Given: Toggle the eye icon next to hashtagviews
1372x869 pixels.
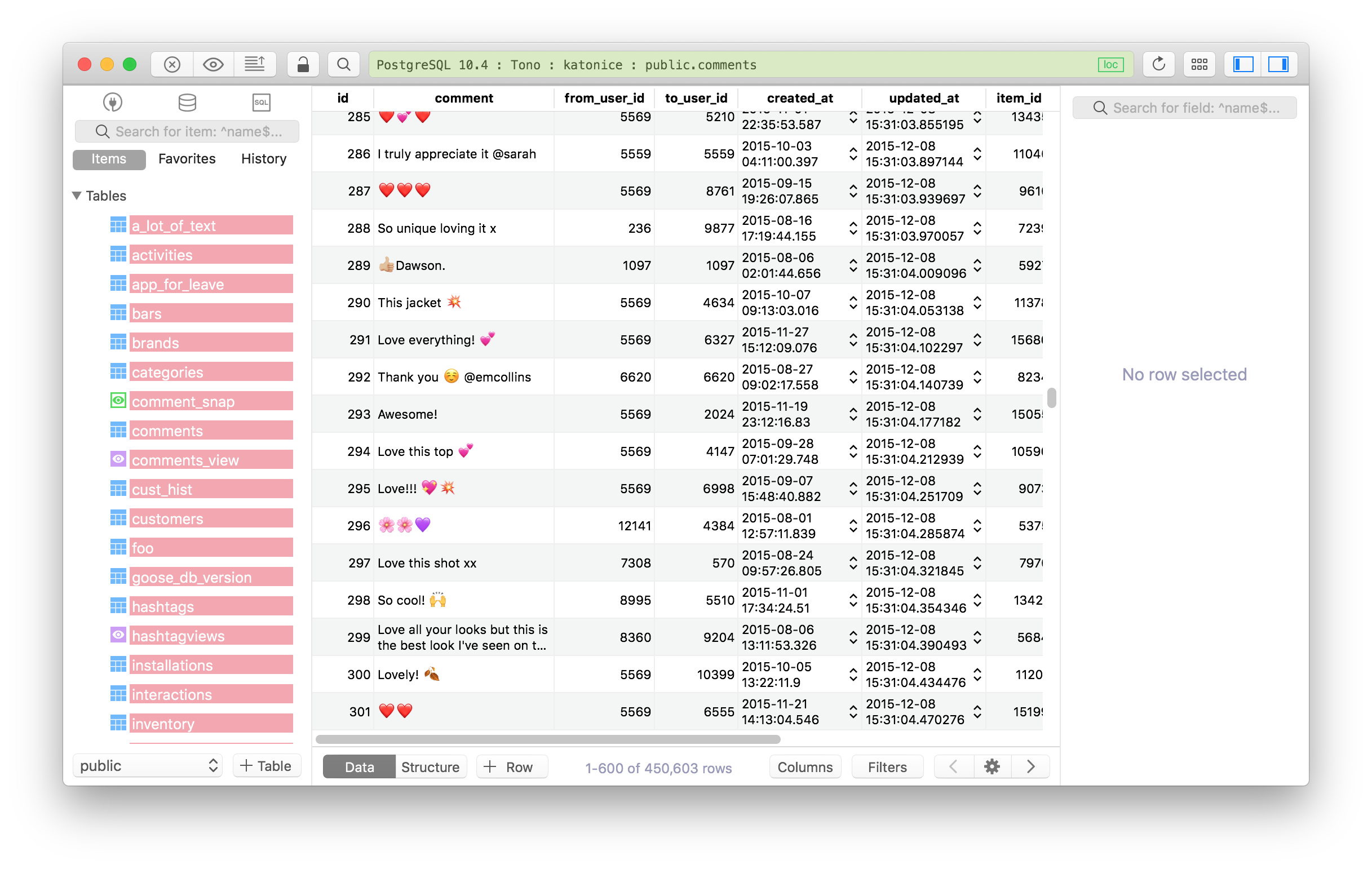Looking at the screenshot, I should pyautogui.click(x=117, y=635).
